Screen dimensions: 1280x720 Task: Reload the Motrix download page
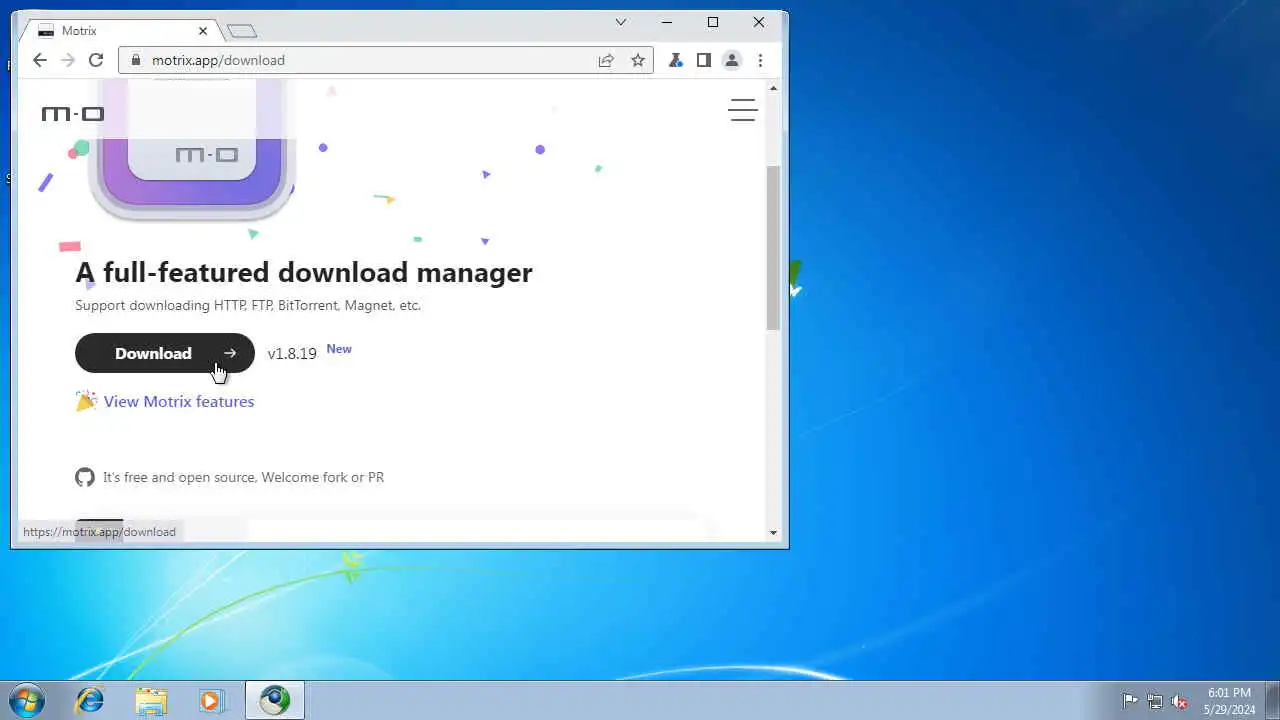click(x=96, y=60)
